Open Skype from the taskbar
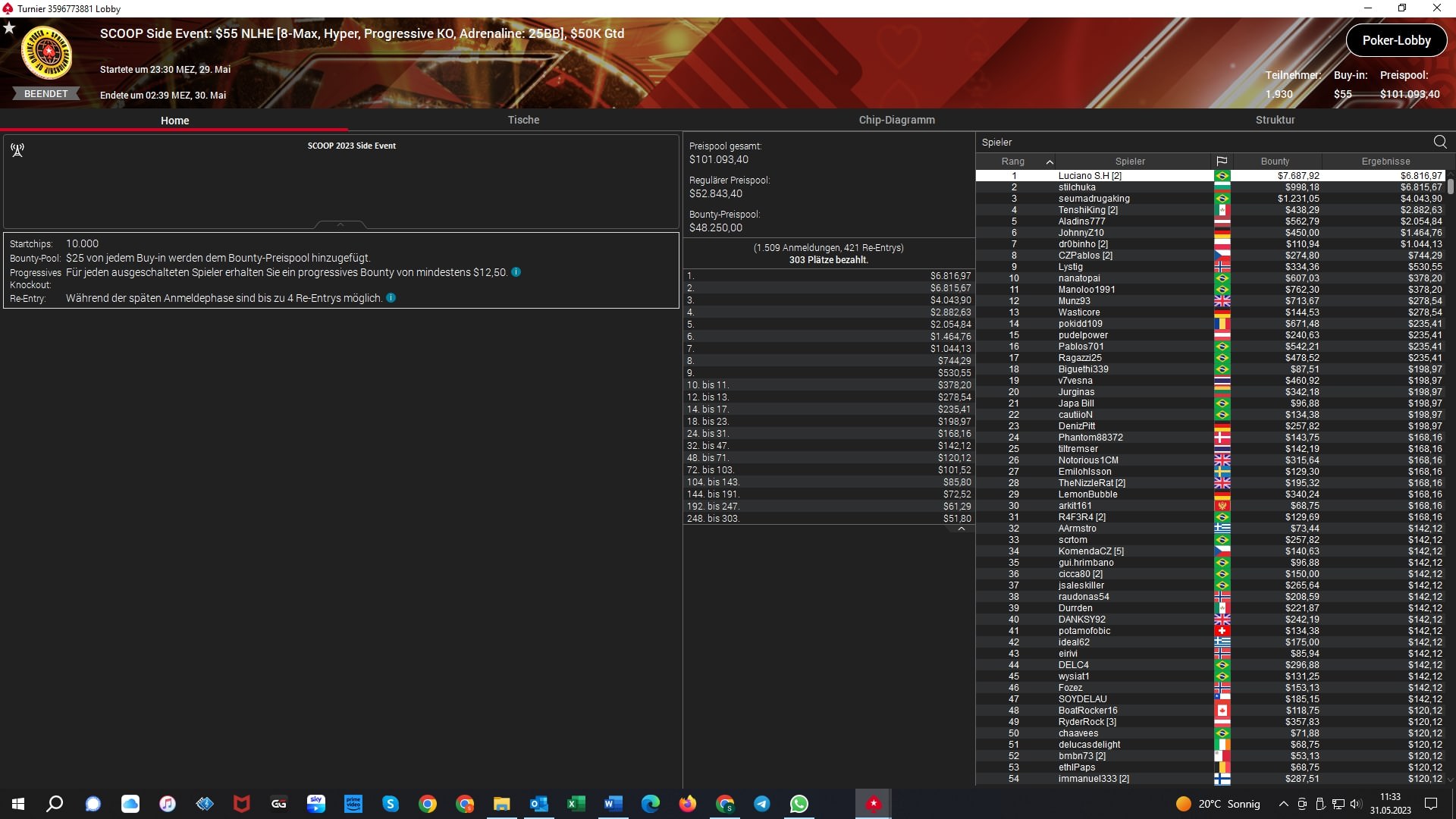The width and height of the screenshot is (1456, 819). [x=391, y=804]
